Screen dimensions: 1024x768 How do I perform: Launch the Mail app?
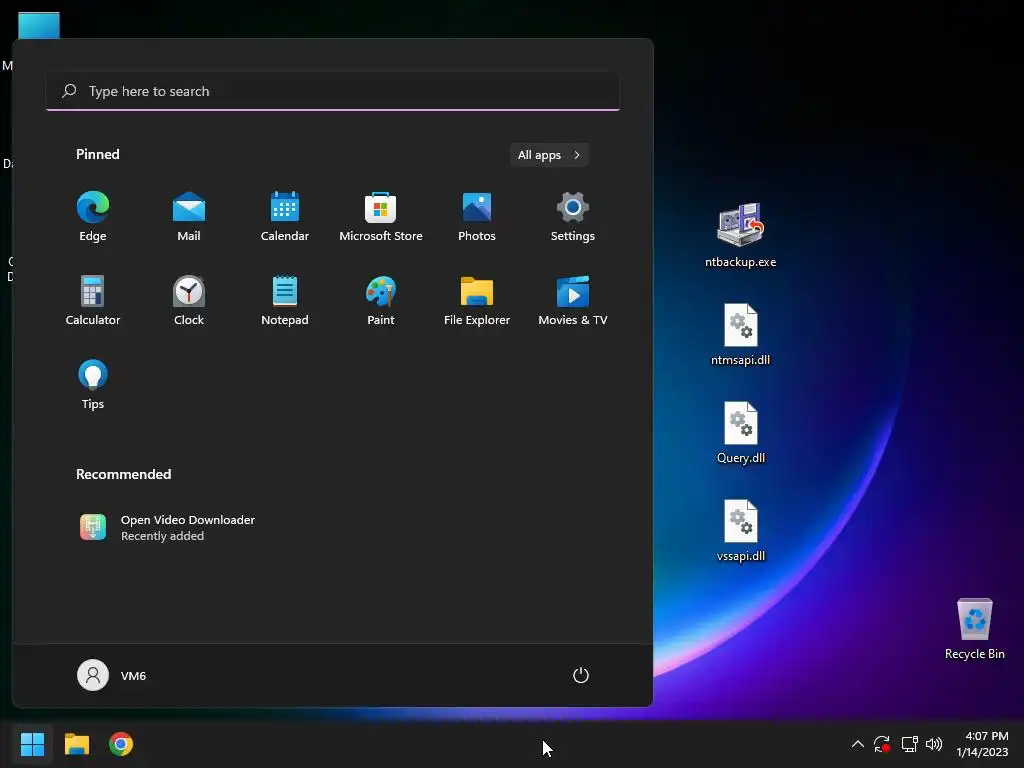pos(189,217)
